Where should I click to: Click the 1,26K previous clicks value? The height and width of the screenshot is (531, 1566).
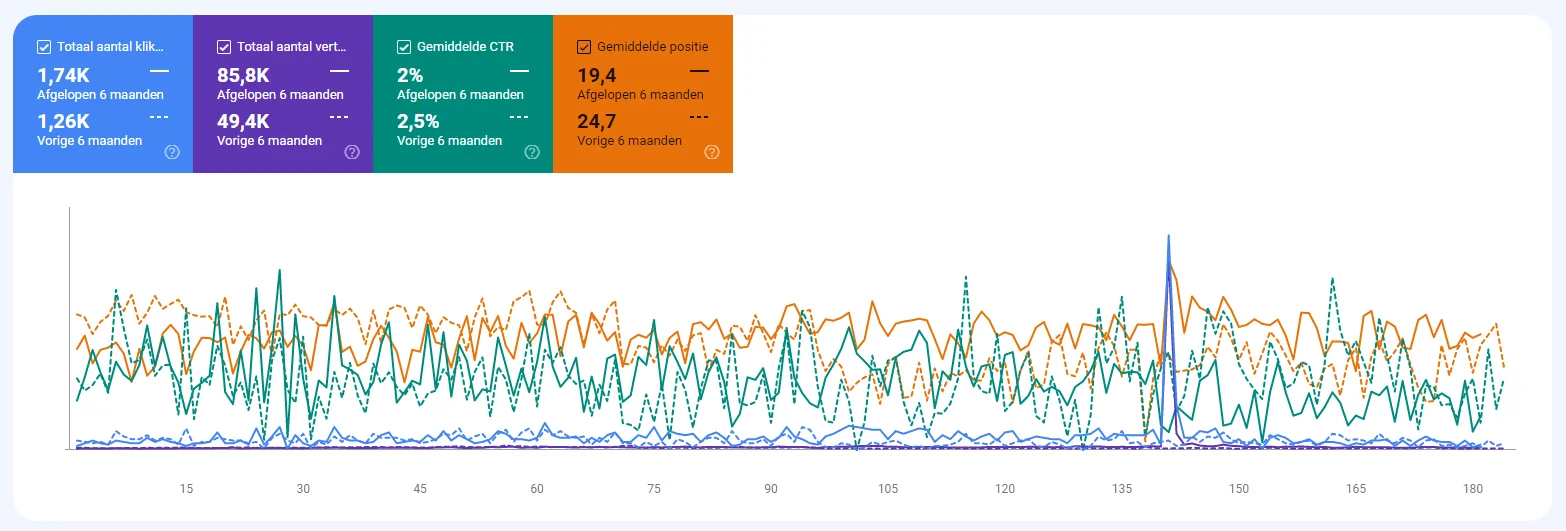click(64, 122)
